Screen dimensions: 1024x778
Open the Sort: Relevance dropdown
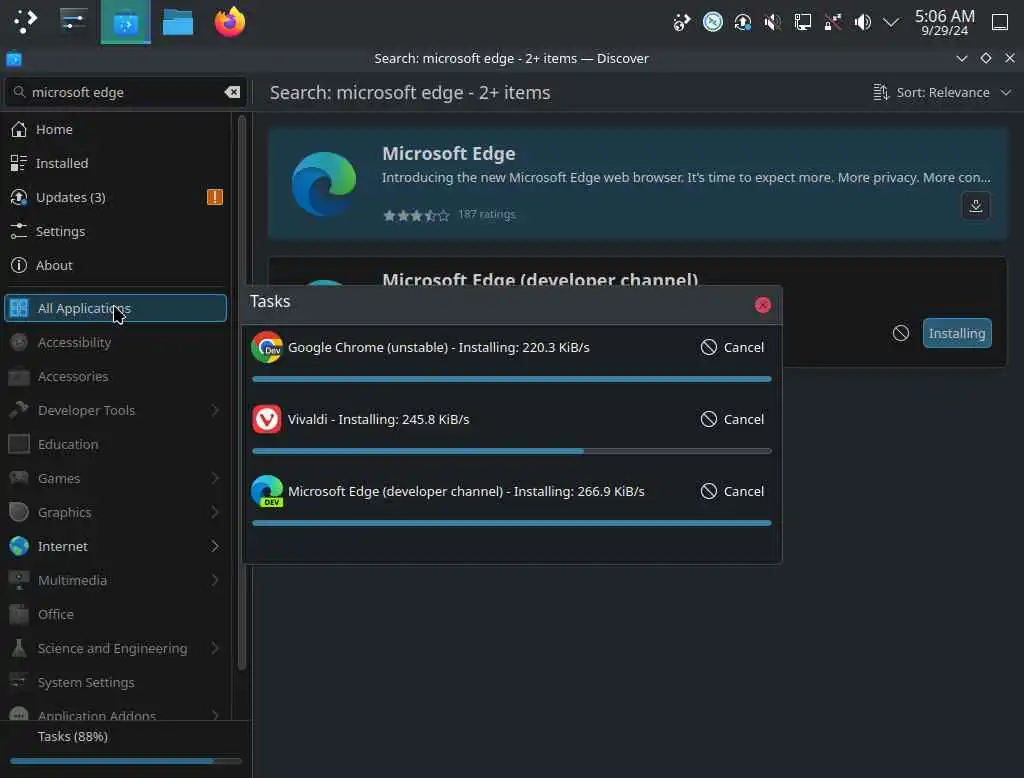942,93
